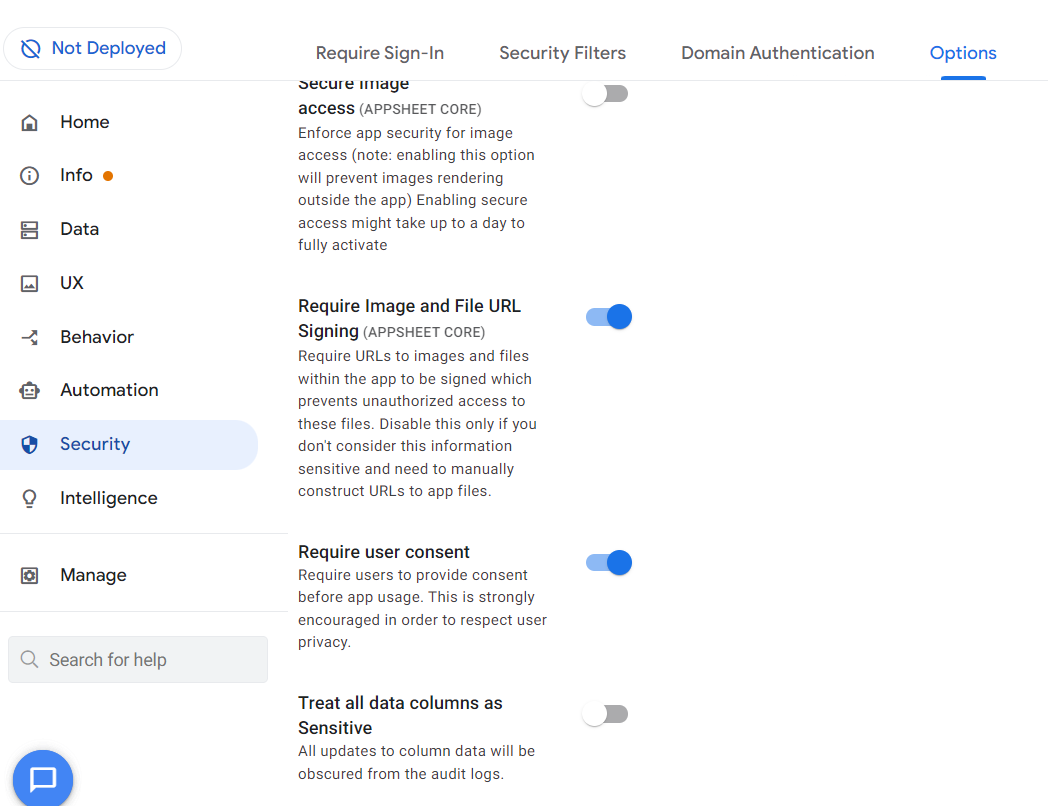The image size is (1048, 806).
Task: Enable Treat all data columns as Sensitive
Action: point(606,714)
